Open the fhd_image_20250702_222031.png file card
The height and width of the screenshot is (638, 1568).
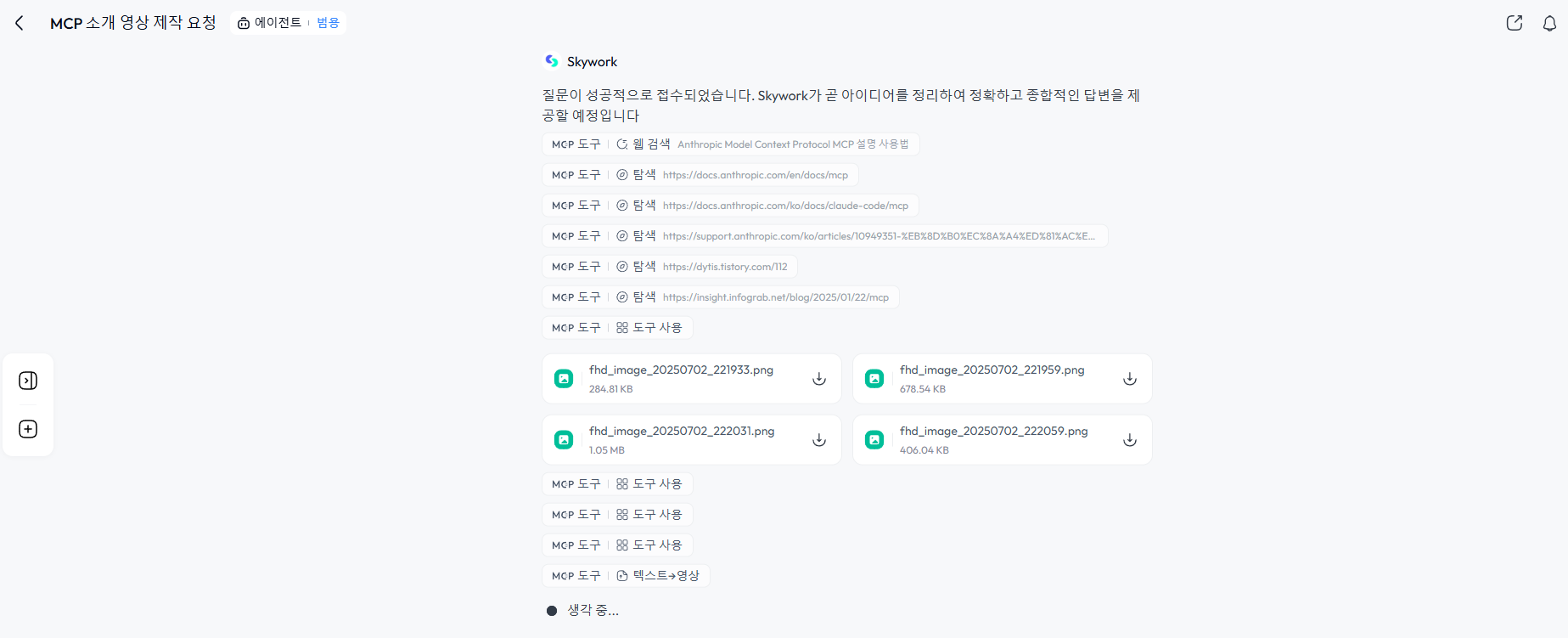(692, 440)
